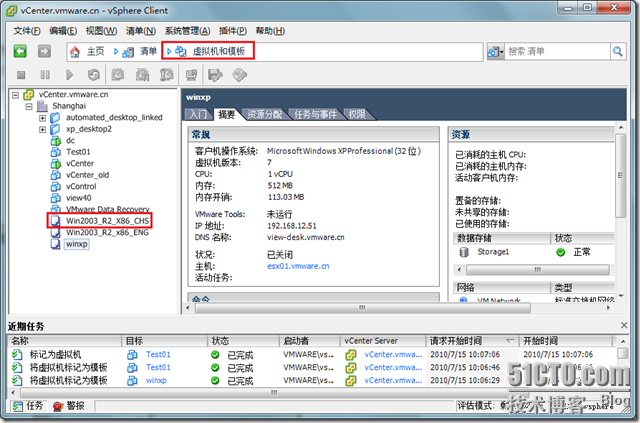Close the 近期任务 panel
Screen dimensions: 640x423
pyautogui.click(x=624, y=325)
